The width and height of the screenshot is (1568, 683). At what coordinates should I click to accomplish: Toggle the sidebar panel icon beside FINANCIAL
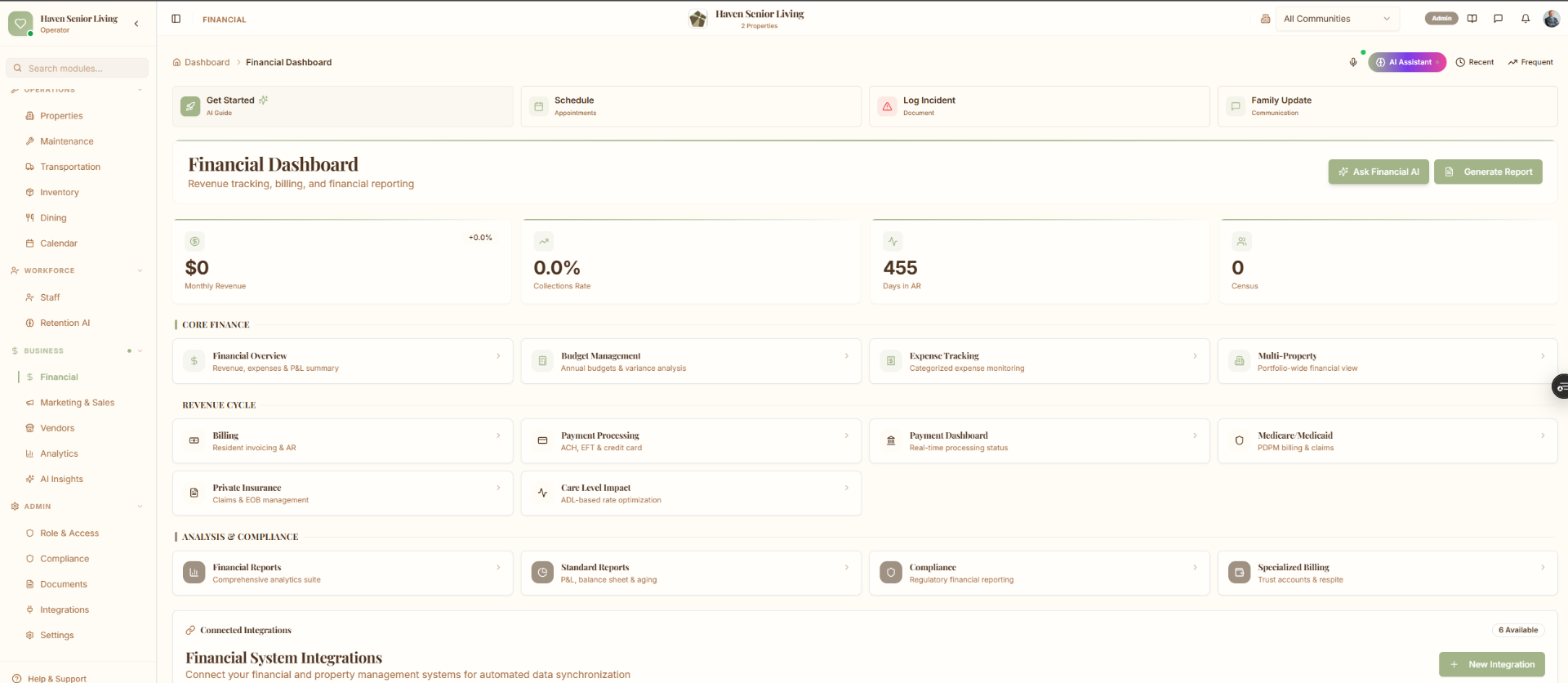pos(176,19)
